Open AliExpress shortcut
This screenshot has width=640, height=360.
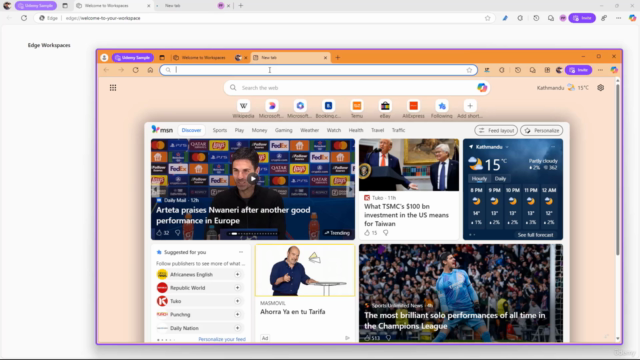pos(413,109)
